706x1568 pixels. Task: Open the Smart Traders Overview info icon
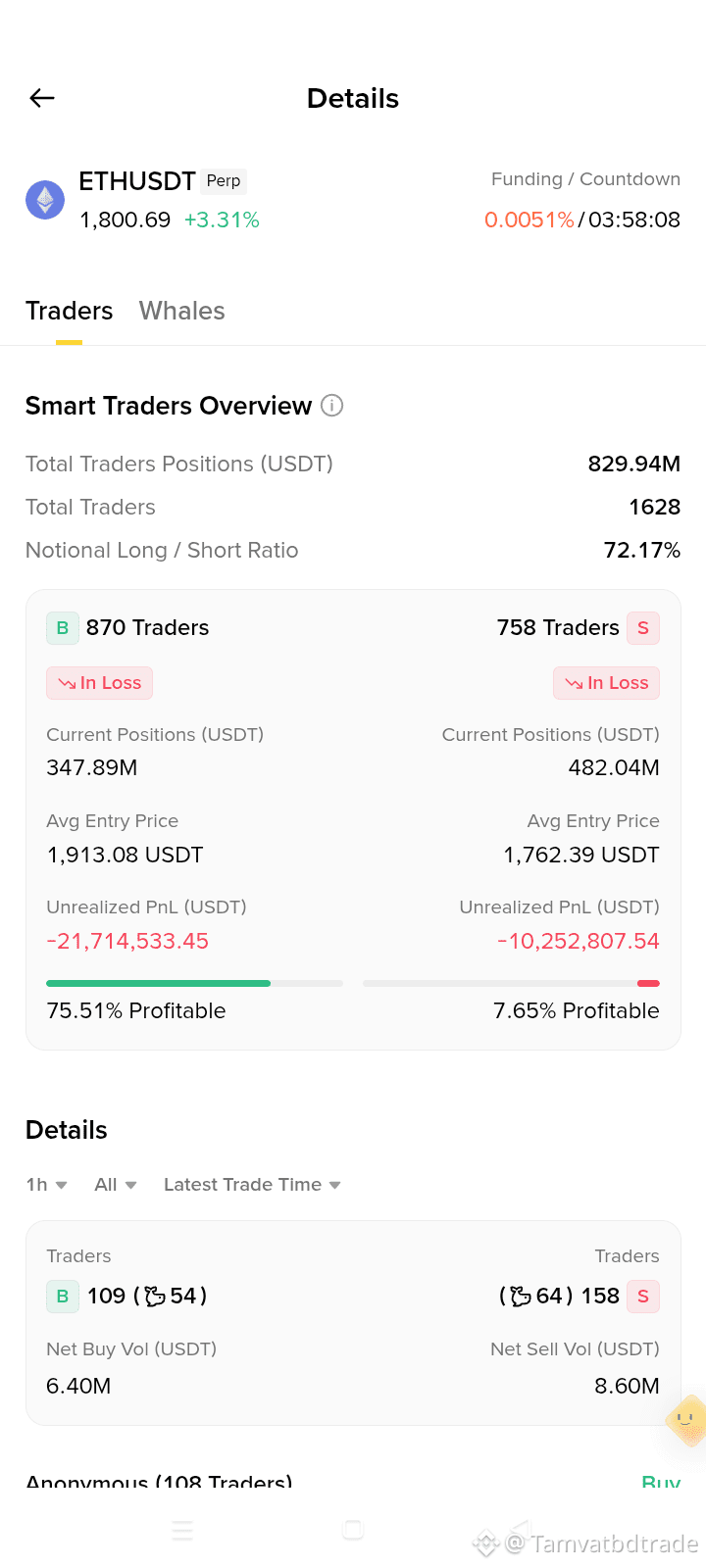(332, 405)
